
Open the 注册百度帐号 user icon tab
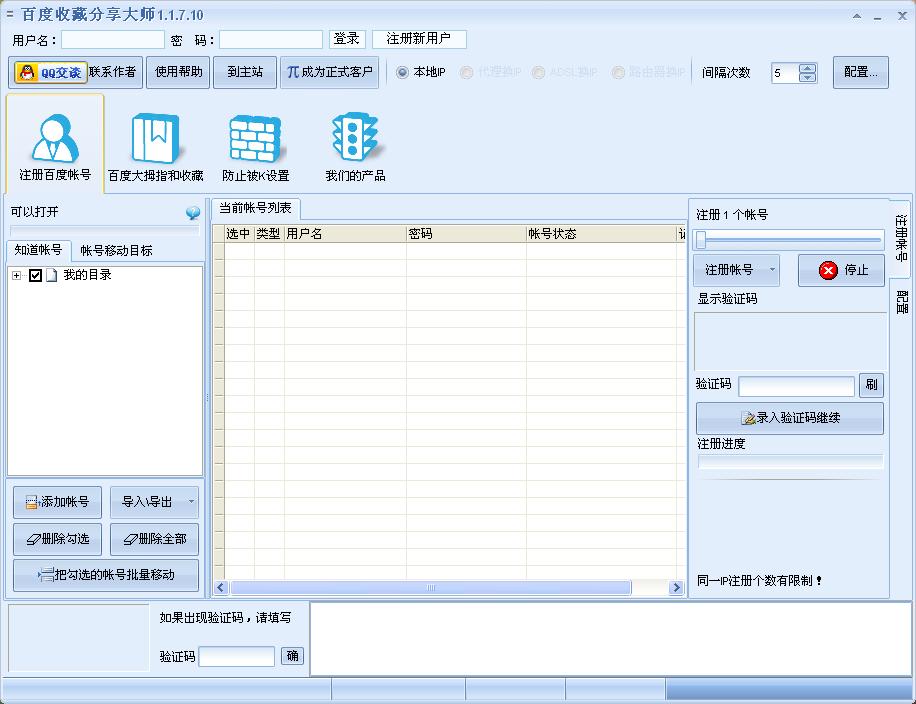pos(55,143)
